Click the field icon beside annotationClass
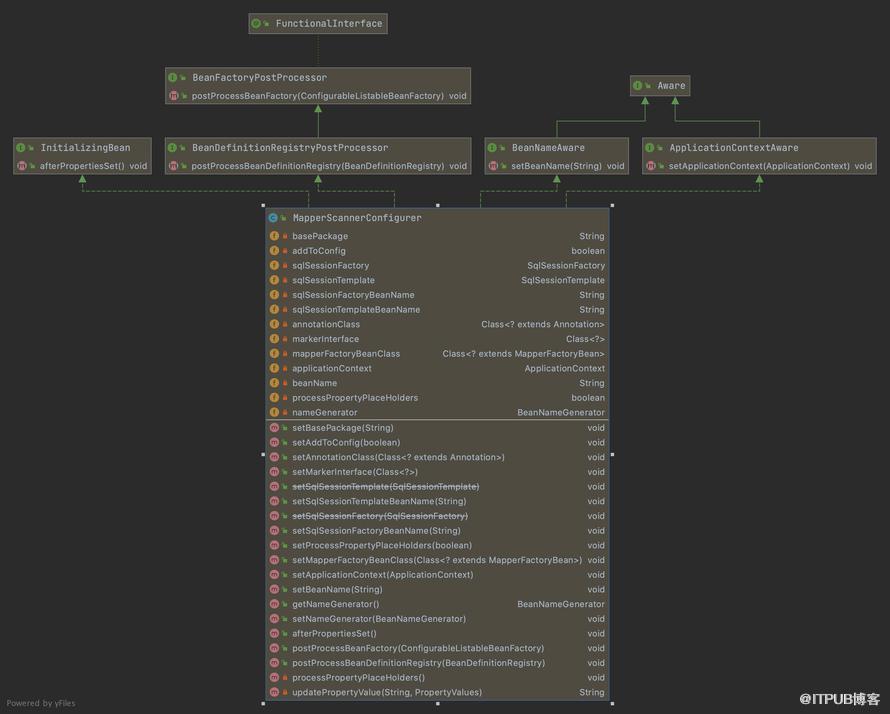 [x=274, y=324]
